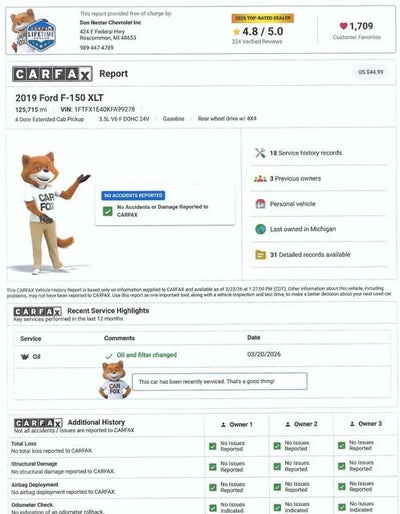The width and height of the screenshot is (400, 514).
Task: Click the Previous owners people icon
Action: [260, 179]
